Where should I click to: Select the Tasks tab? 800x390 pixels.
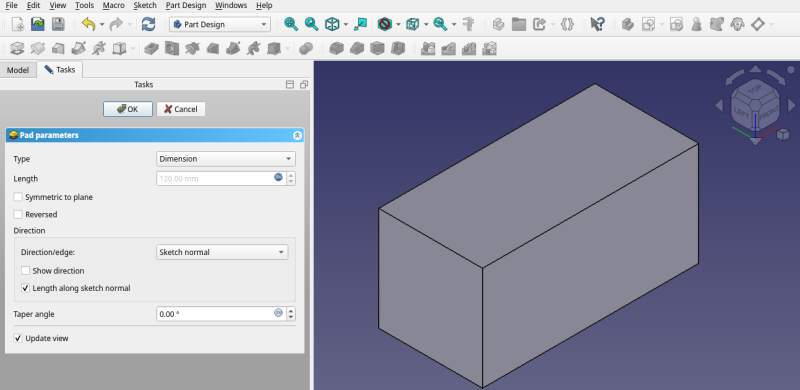point(60,69)
